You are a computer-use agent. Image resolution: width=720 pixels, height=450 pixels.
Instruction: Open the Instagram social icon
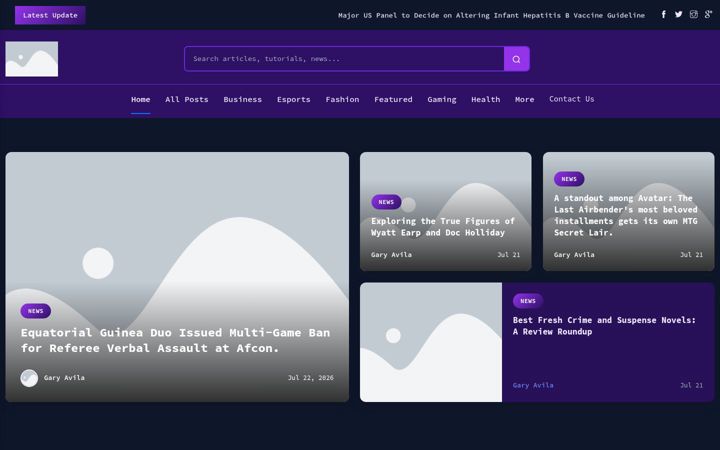pos(693,15)
